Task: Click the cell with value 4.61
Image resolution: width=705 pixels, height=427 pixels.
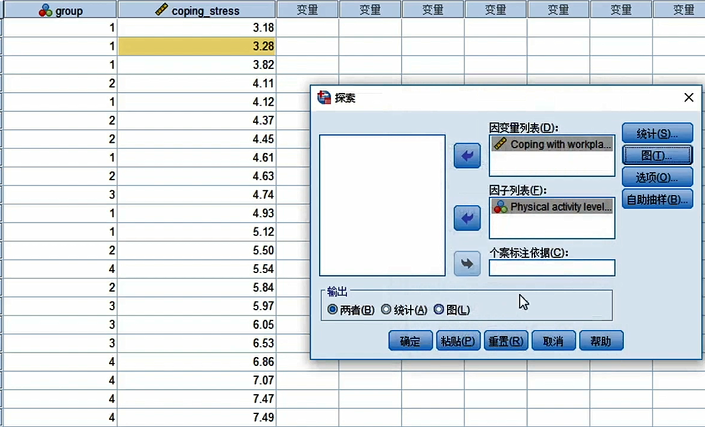Action: coord(197,158)
